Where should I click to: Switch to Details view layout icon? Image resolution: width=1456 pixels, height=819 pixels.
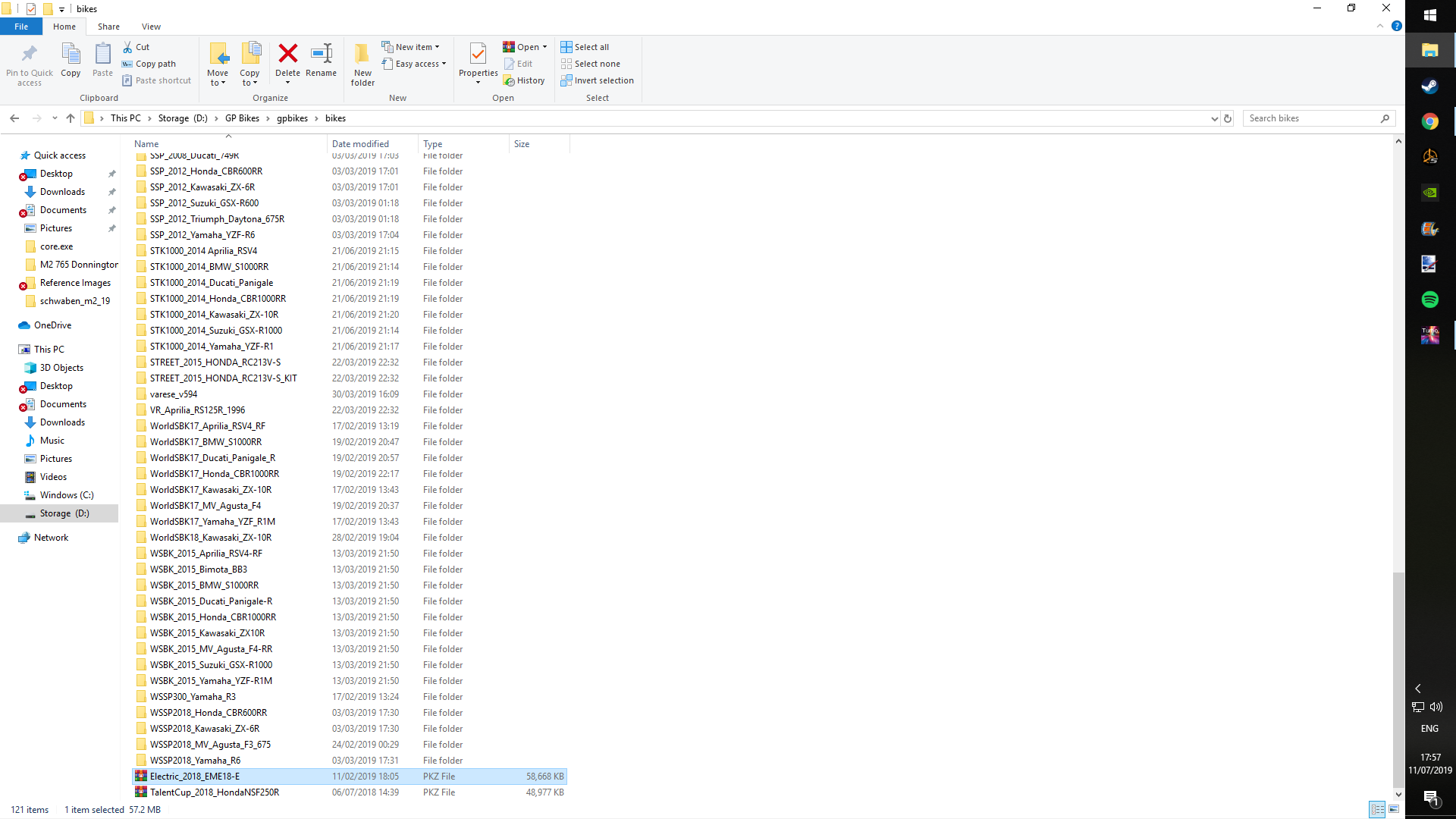1377,809
